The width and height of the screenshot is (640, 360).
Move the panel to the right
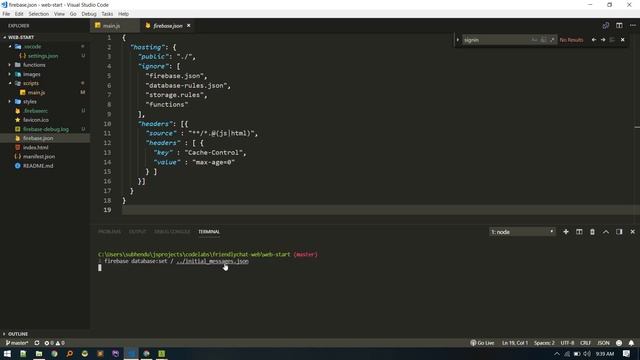pyautogui.click(x=619, y=232)
